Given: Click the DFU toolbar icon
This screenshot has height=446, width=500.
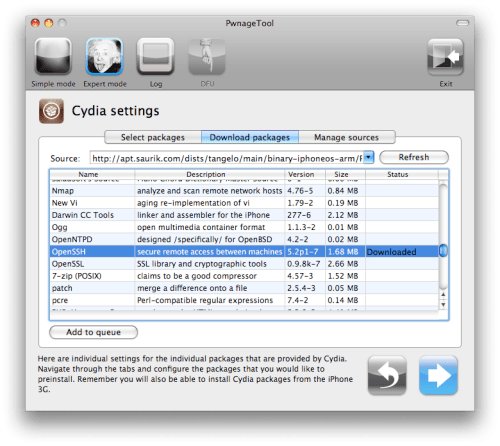Looking at the screenshot, I should pyautogui.click(x=207, y=56).
